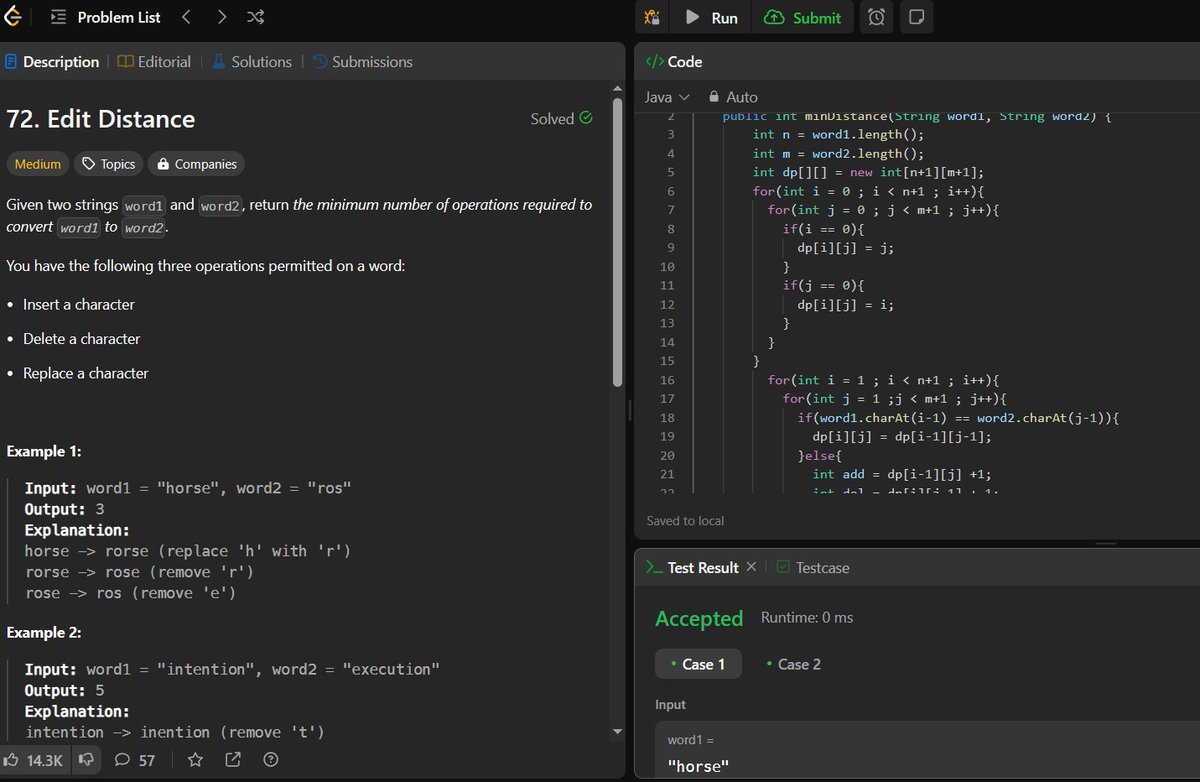Pick a random problem with shuffle icon

pos(255,17)
